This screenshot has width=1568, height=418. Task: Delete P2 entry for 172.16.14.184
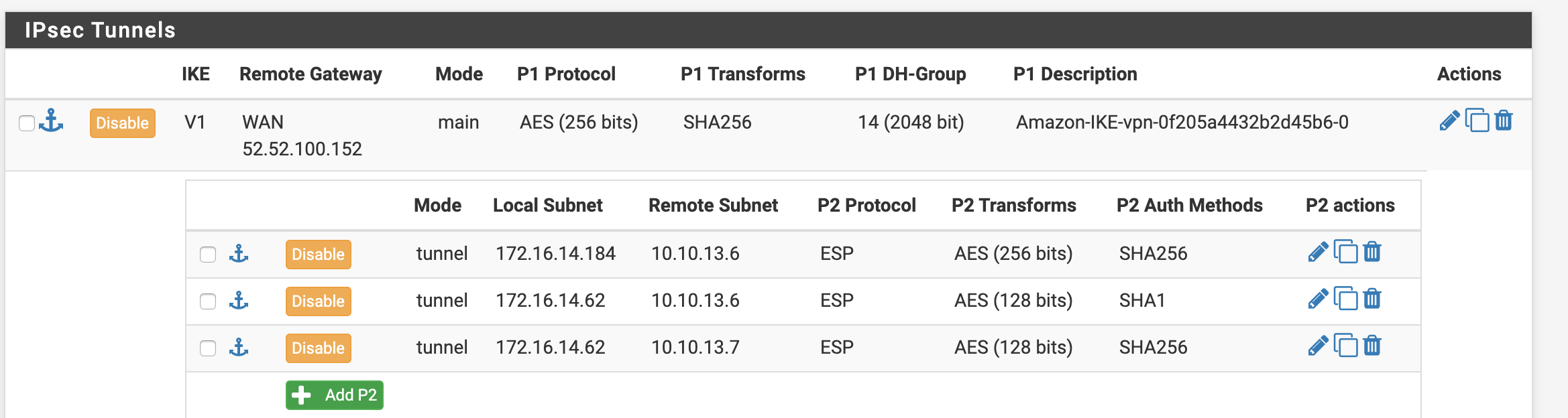(1372, 253)
